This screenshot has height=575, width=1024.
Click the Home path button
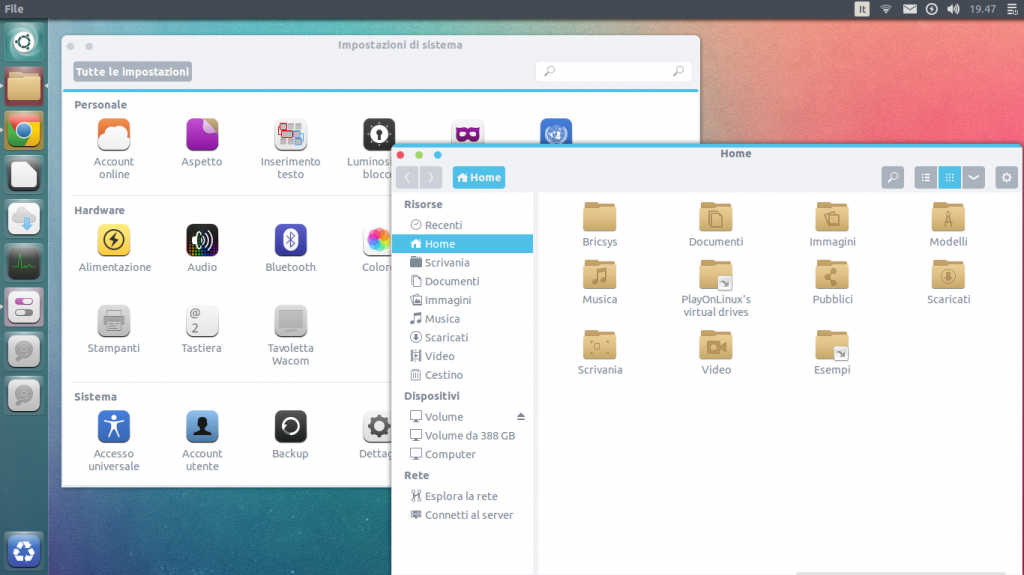point(478,177)
